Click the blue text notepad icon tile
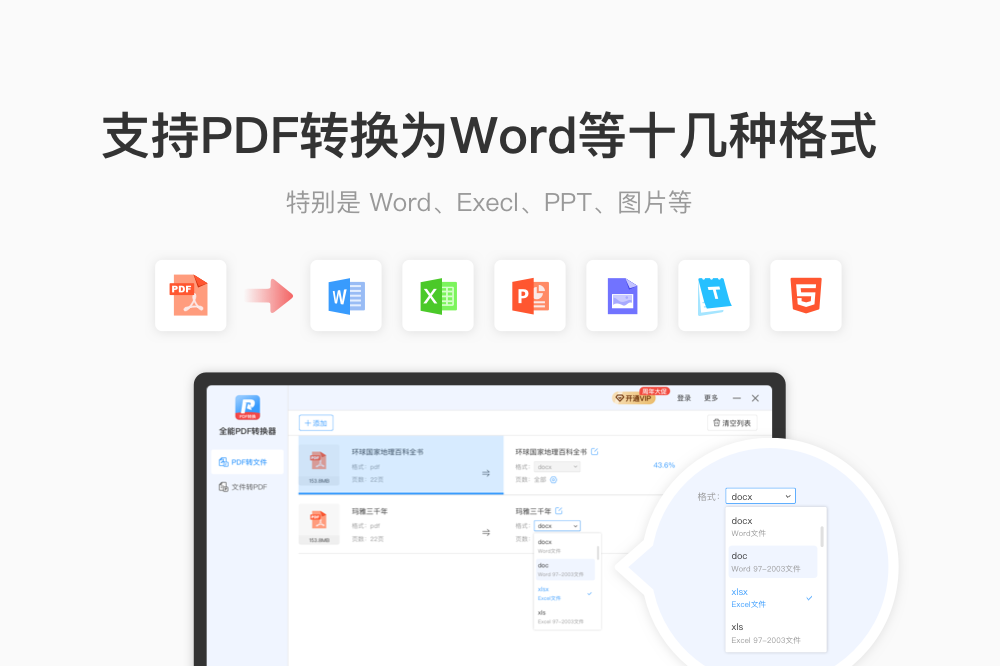This screenshot has width=1000, height=666. point(714,295)
